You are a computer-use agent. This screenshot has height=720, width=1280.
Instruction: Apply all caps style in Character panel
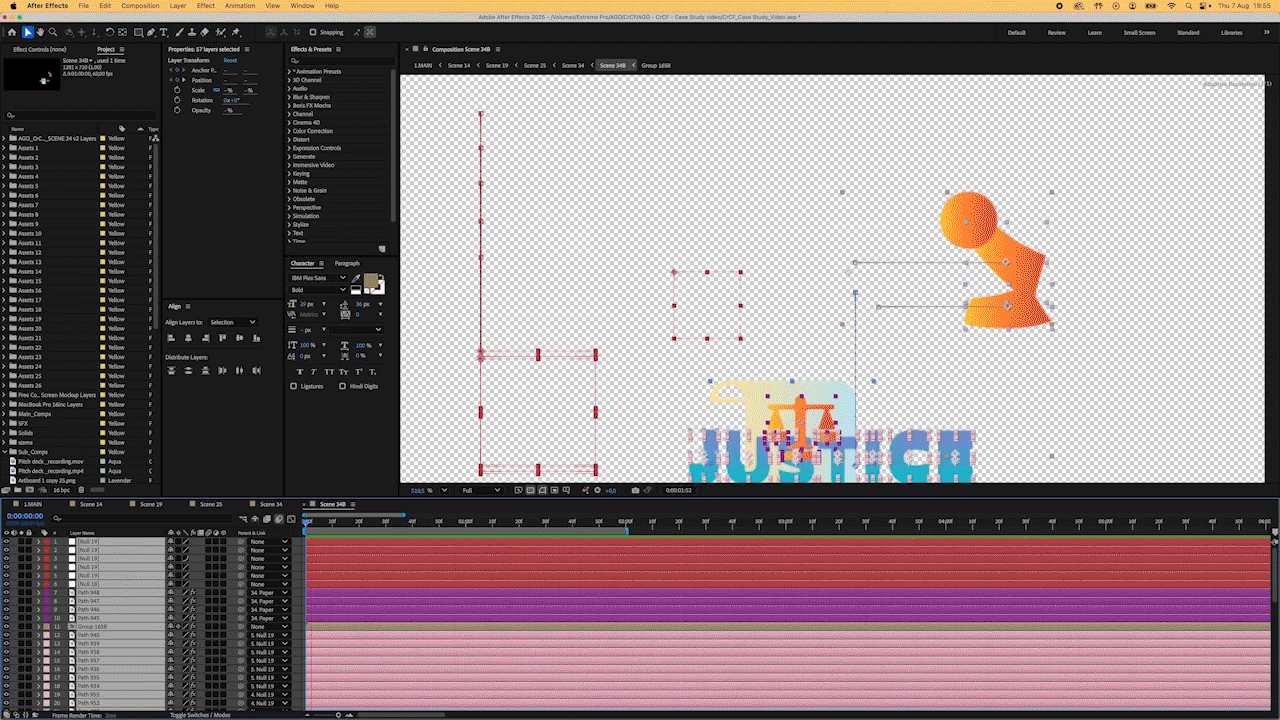point(329,372)
